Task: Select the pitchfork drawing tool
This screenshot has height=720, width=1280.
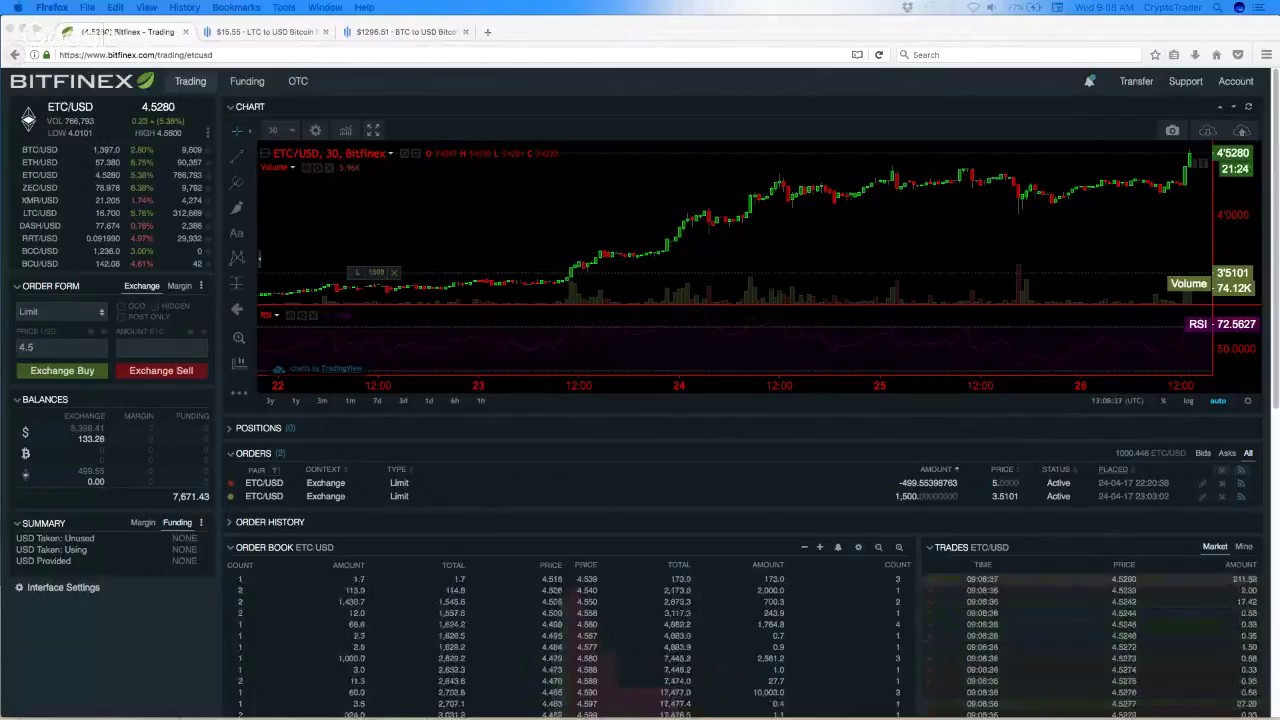Action: coord(237,182)
